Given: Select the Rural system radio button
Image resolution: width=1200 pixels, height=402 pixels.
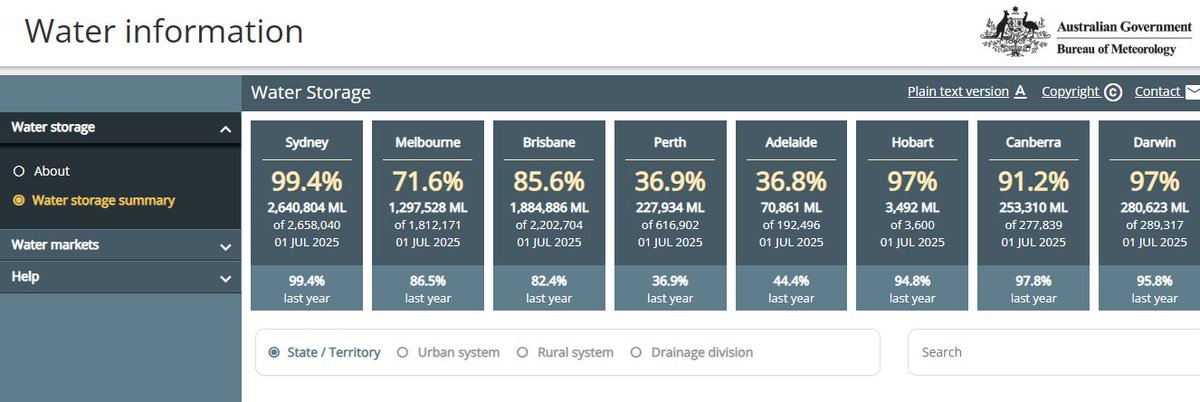Looking at the screenshot, I should pos(522,352).
